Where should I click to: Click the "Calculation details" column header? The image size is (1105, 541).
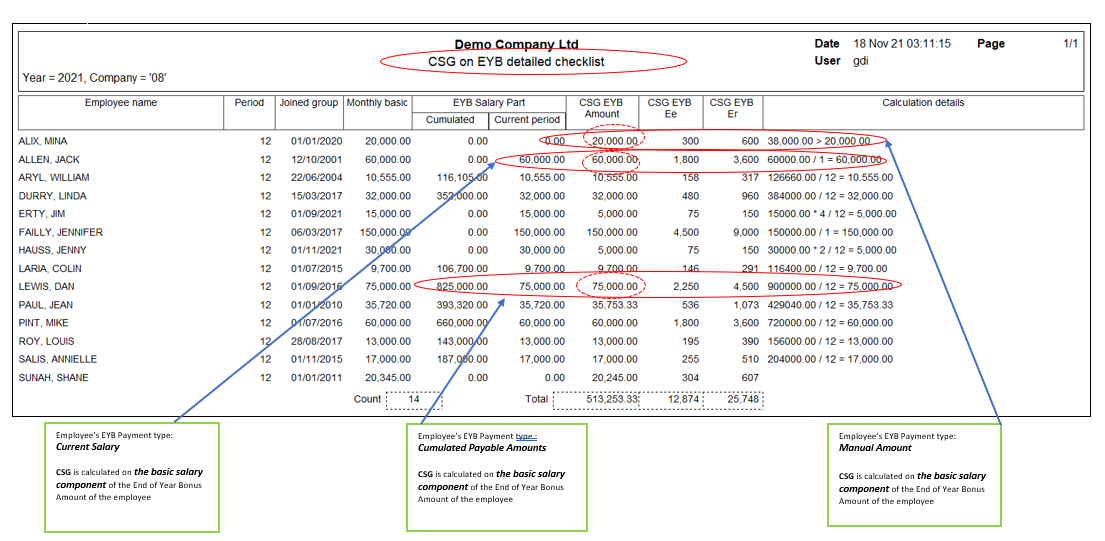point(922,103)
